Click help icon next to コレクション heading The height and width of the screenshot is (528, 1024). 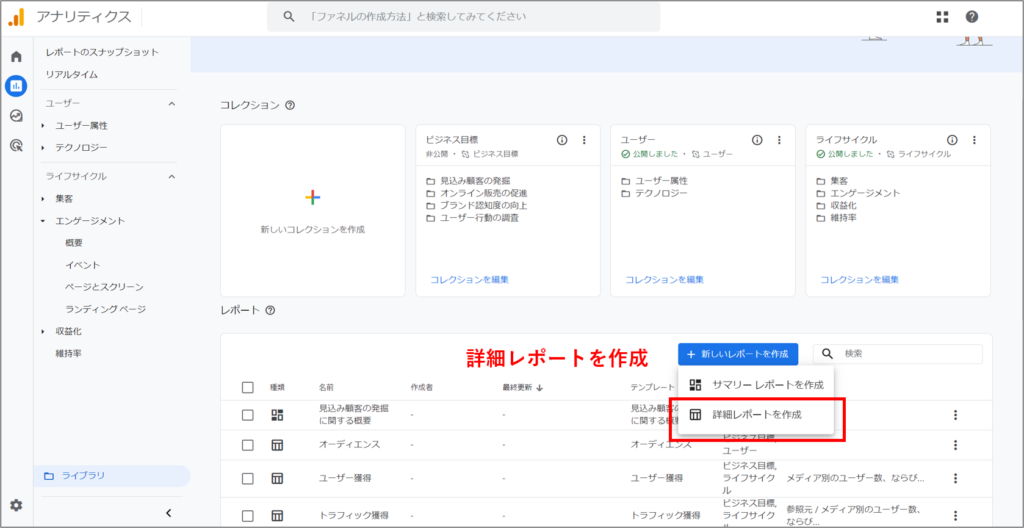click(x=290, y=105)
